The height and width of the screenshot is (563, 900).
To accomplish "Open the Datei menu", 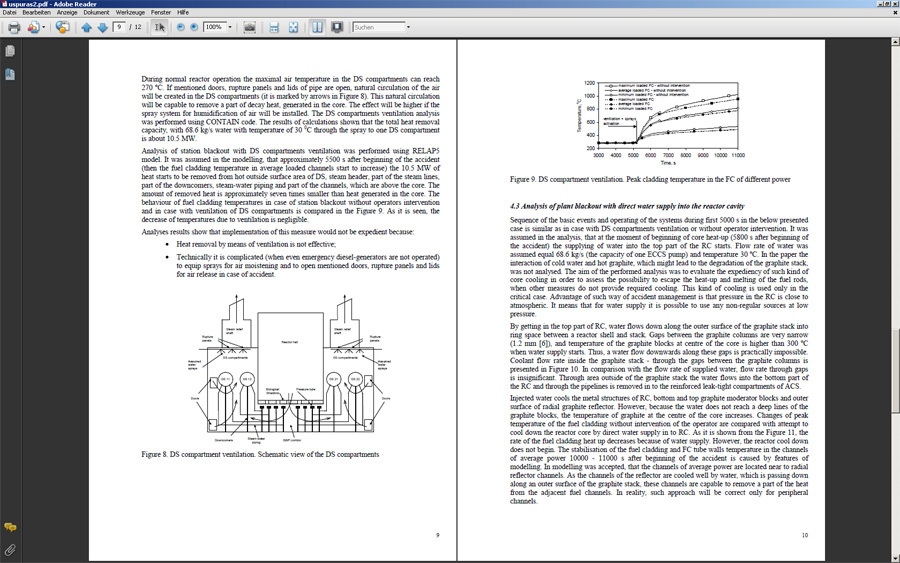I will 10,12.
